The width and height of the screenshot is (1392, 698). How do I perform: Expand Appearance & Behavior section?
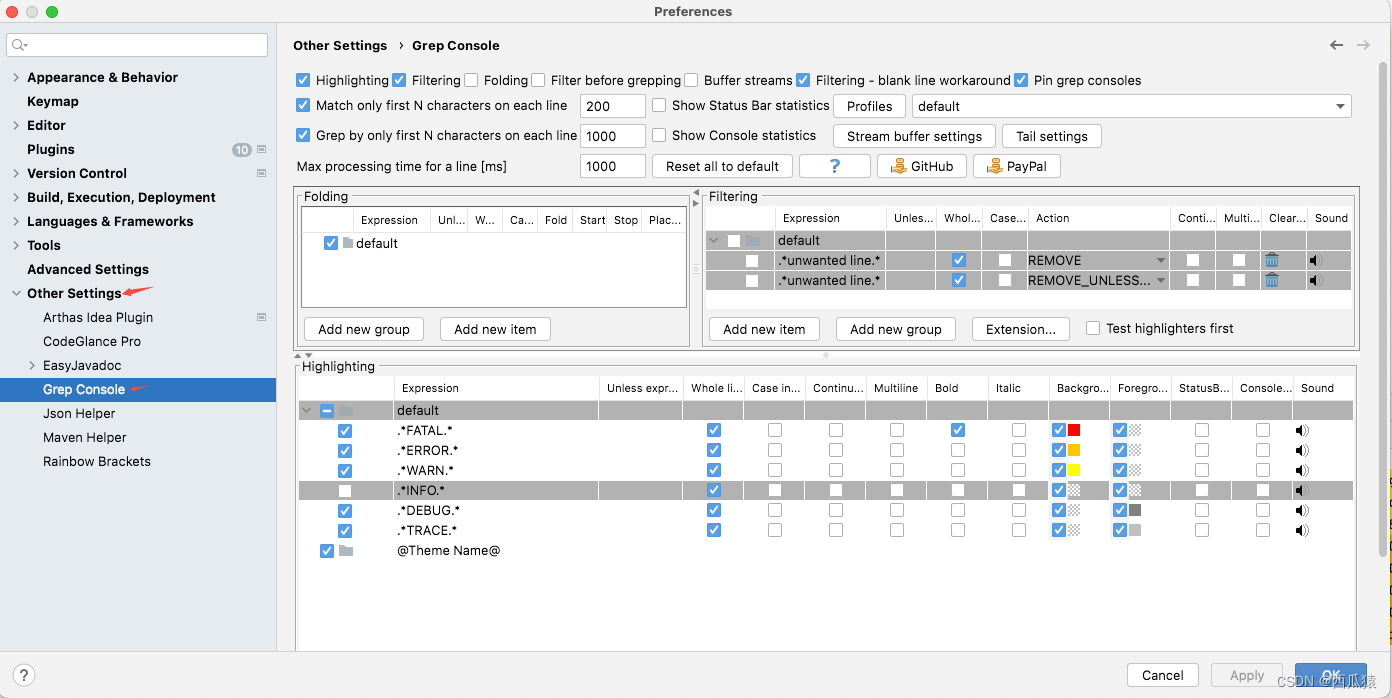pos(15,77)
